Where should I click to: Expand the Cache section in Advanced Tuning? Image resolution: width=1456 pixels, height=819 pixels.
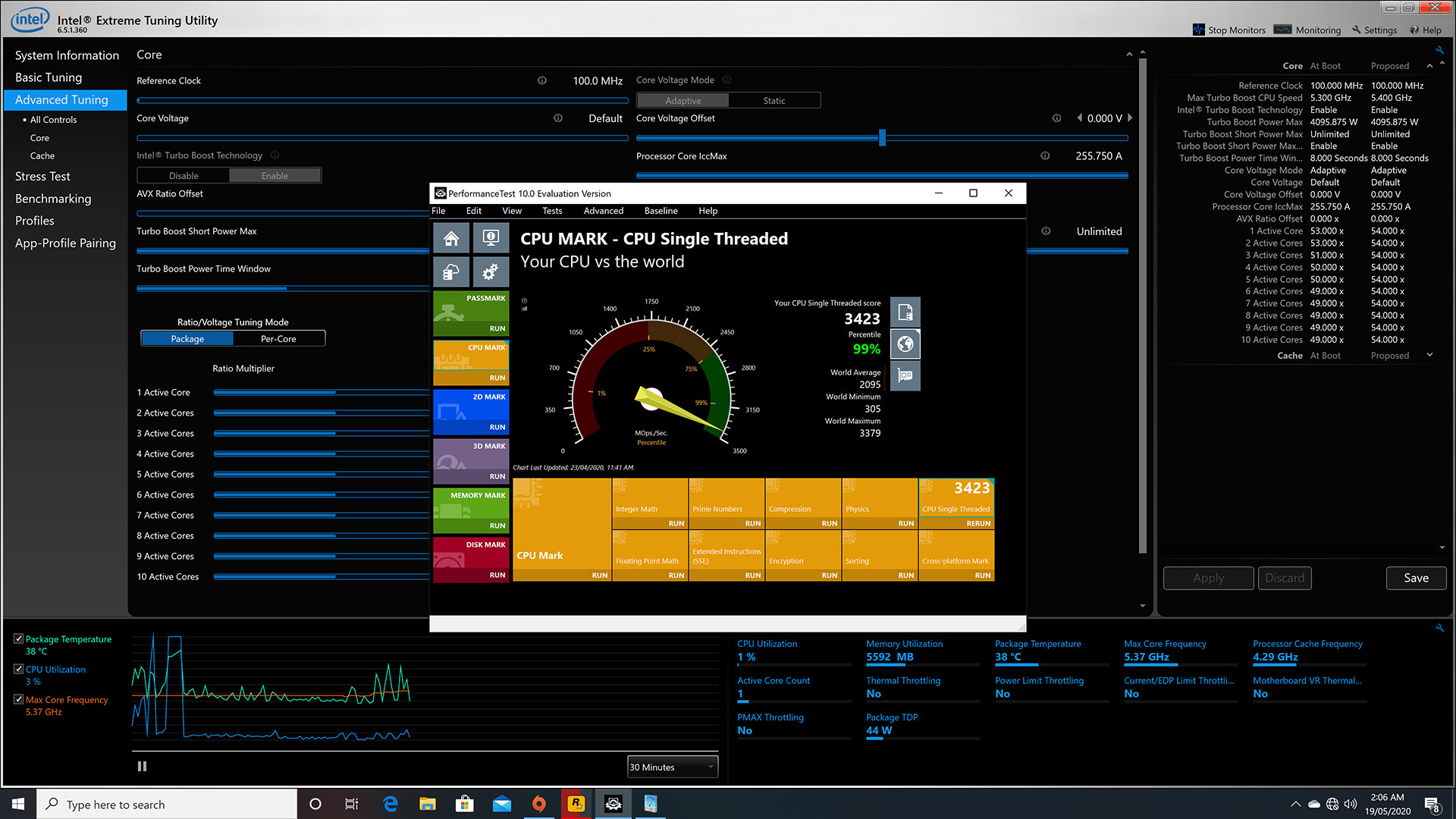coord(42,156)
